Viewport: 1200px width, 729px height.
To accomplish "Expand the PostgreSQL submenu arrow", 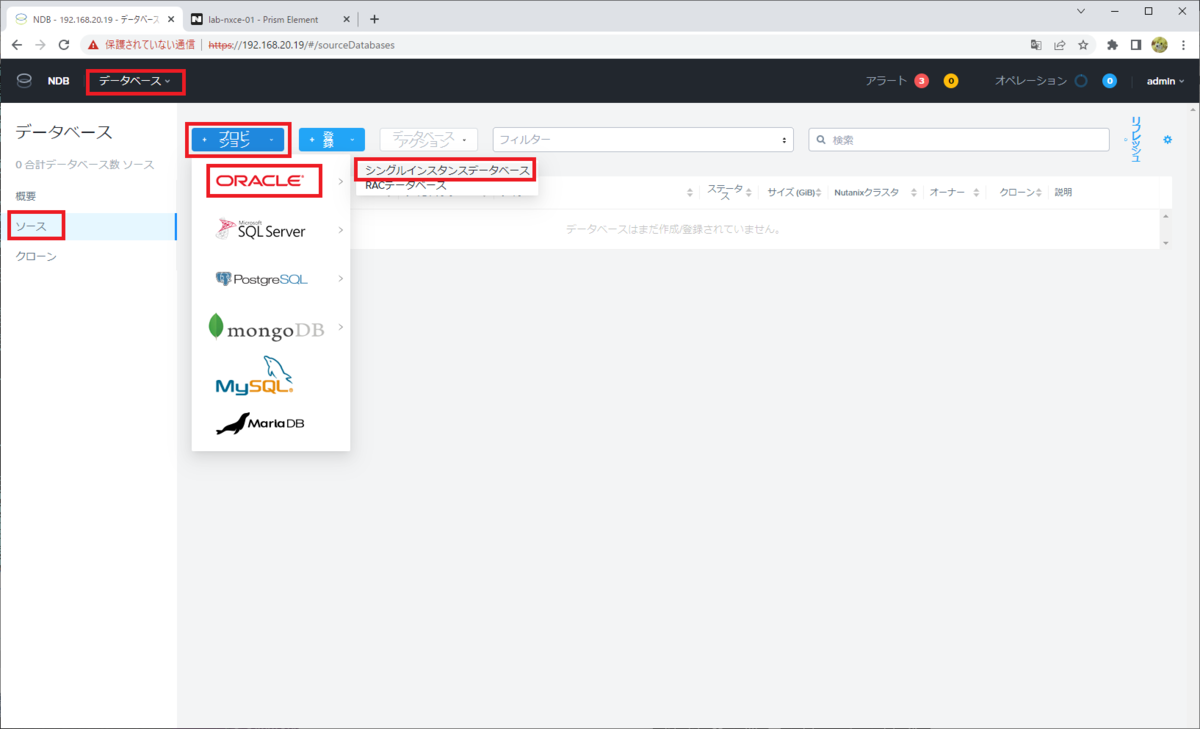I will (341, 278).
